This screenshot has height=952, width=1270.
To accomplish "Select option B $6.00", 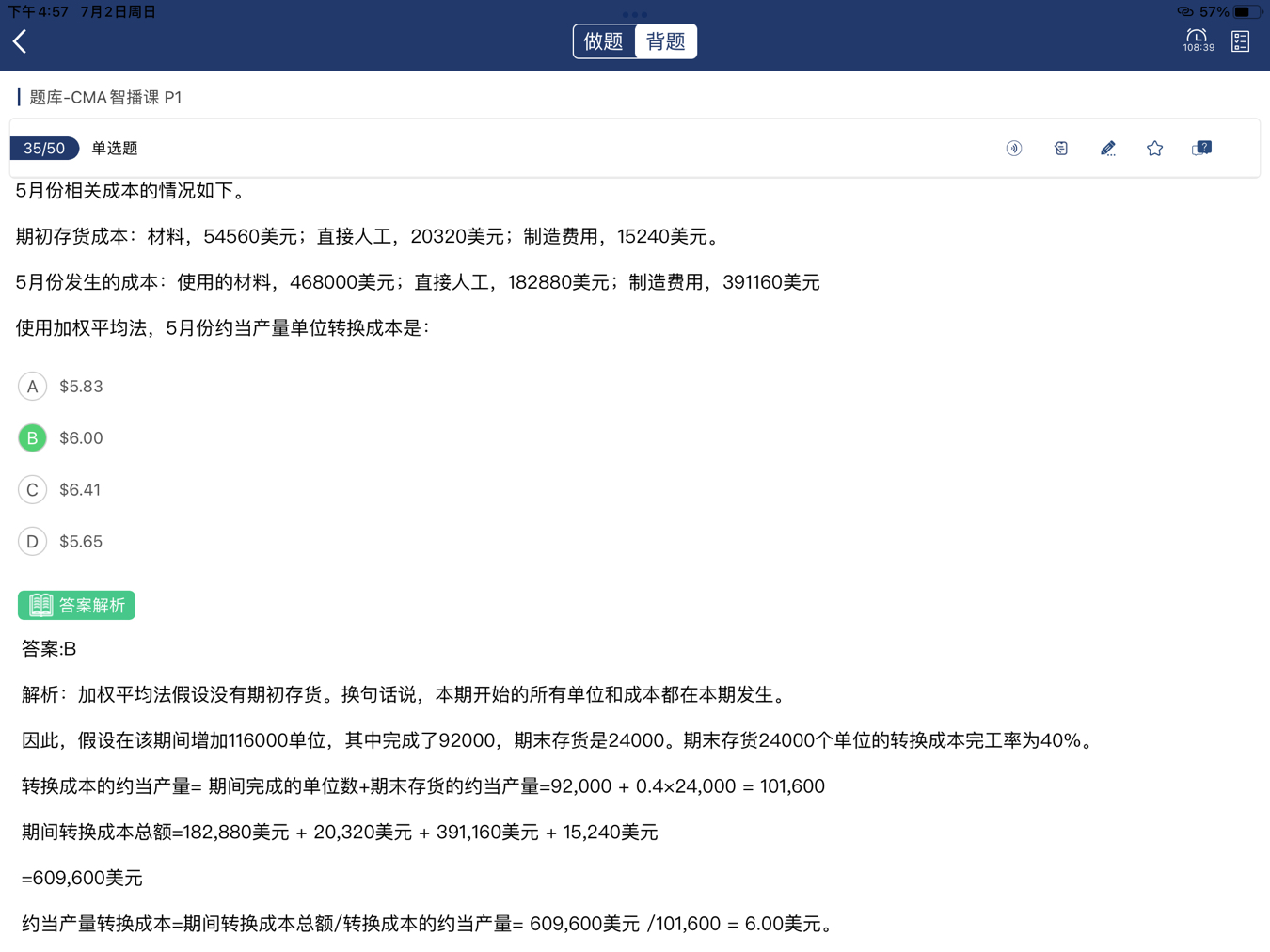I will 33,438.
